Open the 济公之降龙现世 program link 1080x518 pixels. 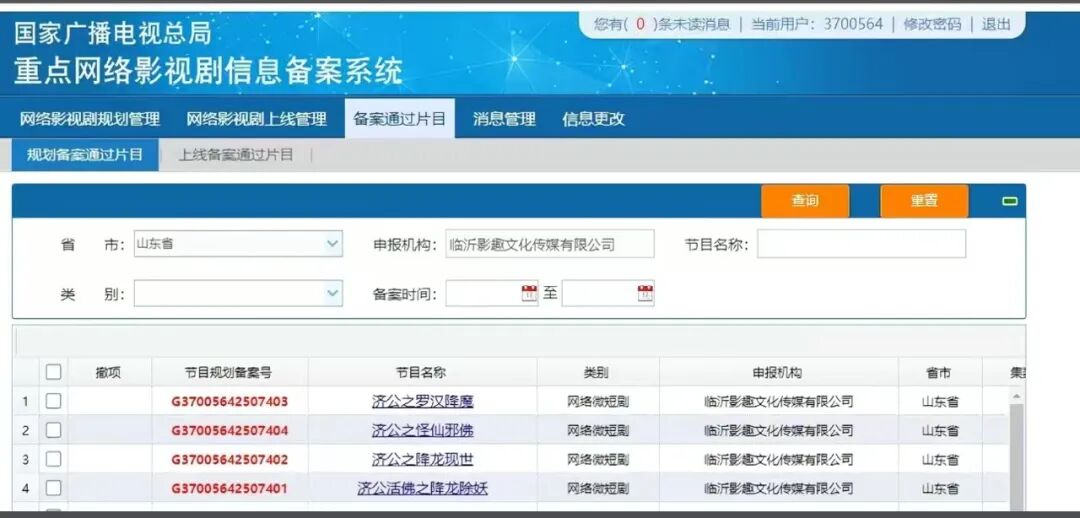click(x=423, y=459)
